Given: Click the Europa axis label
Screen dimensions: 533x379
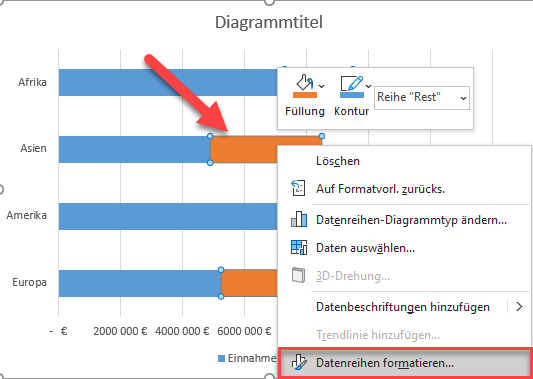Looking at the screenshot, I should click(x=30, y=282).
